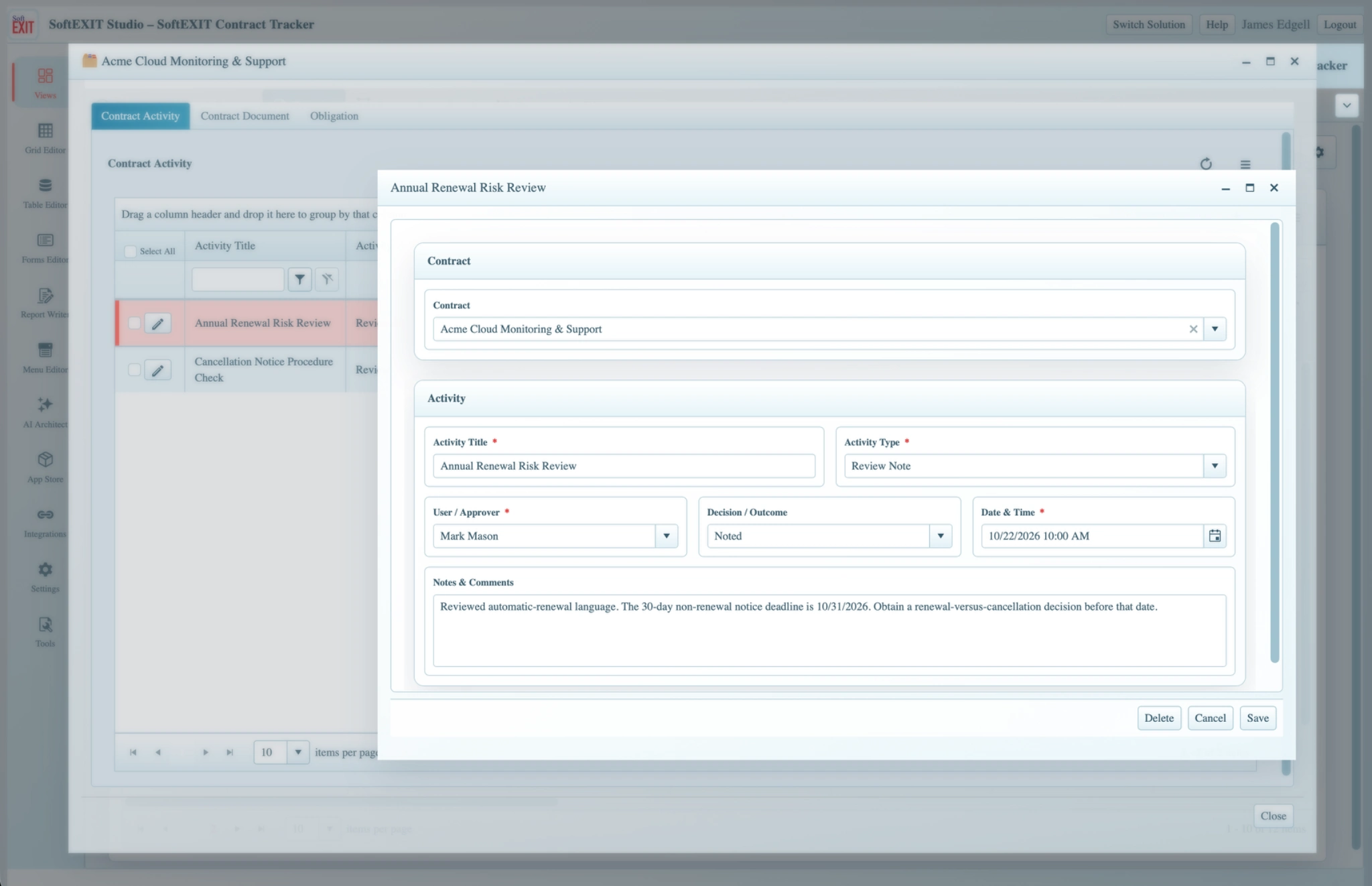The image size is (1372, 886).
Task: Switch to the Contract Activity tab
Action: (x=141, y=116)
